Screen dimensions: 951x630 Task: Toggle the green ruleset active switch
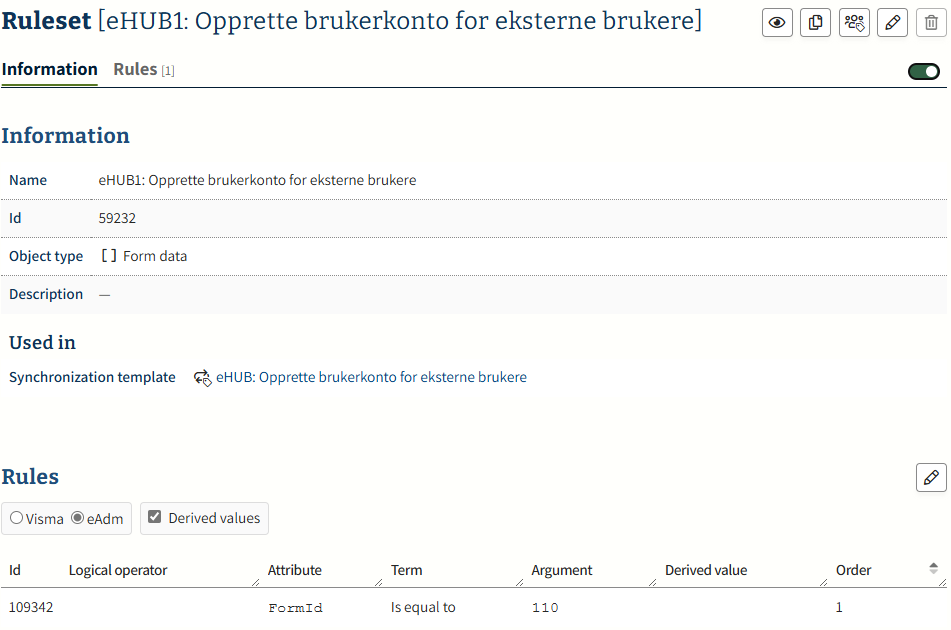click(x=923, y=71)
